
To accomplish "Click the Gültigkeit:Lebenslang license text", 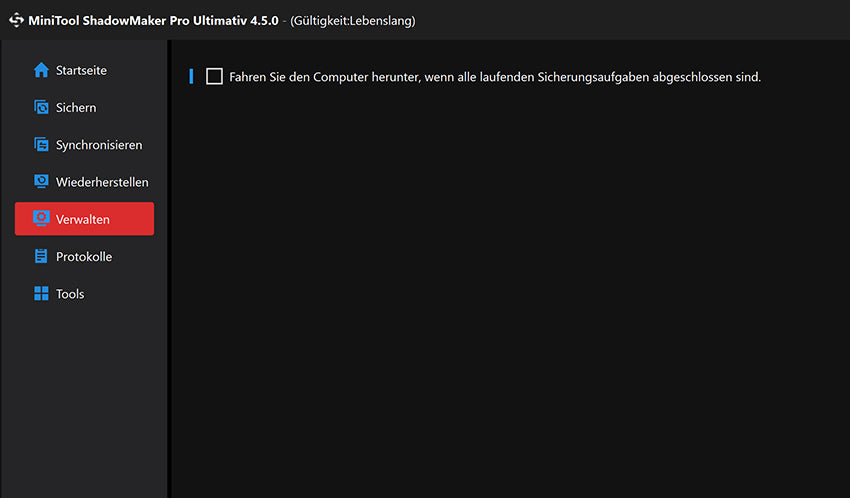I will pos(352,20).
